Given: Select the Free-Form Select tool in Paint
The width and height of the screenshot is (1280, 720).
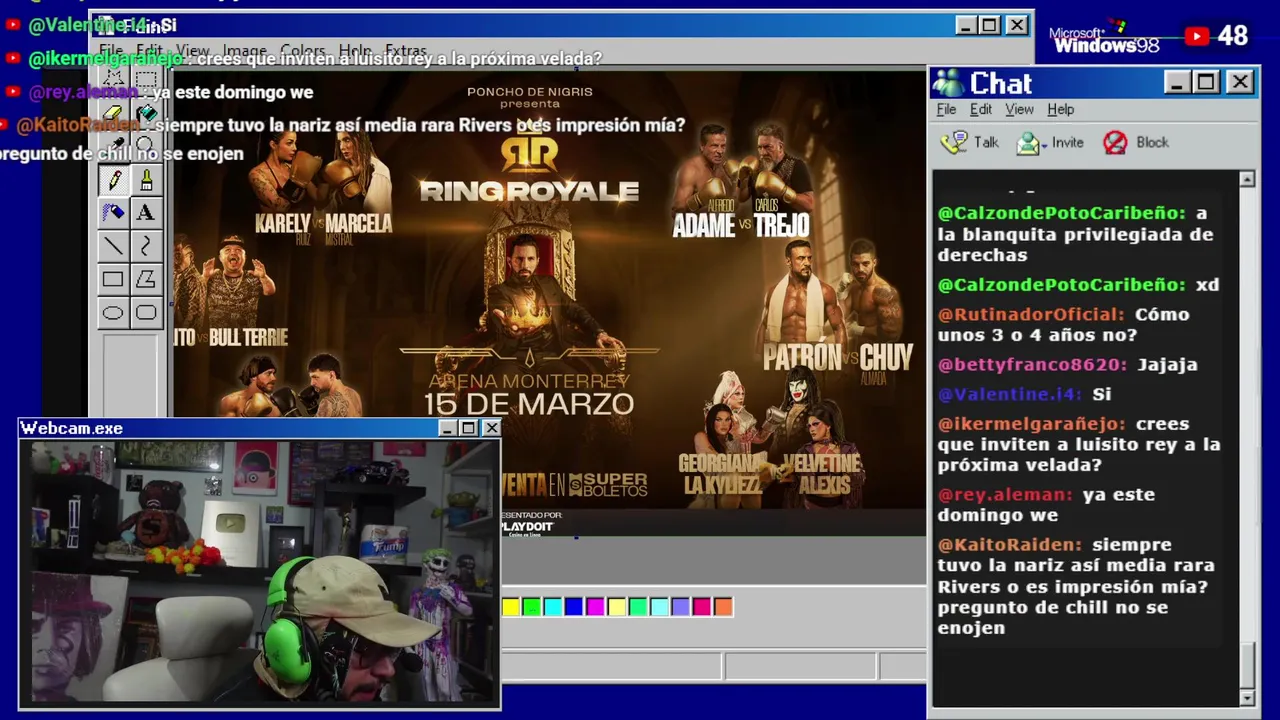Looking at the screenshot, I should [x=113, y=79].
